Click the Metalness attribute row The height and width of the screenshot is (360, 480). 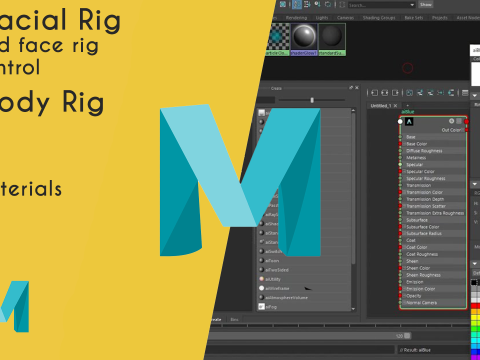click(434, 158)
